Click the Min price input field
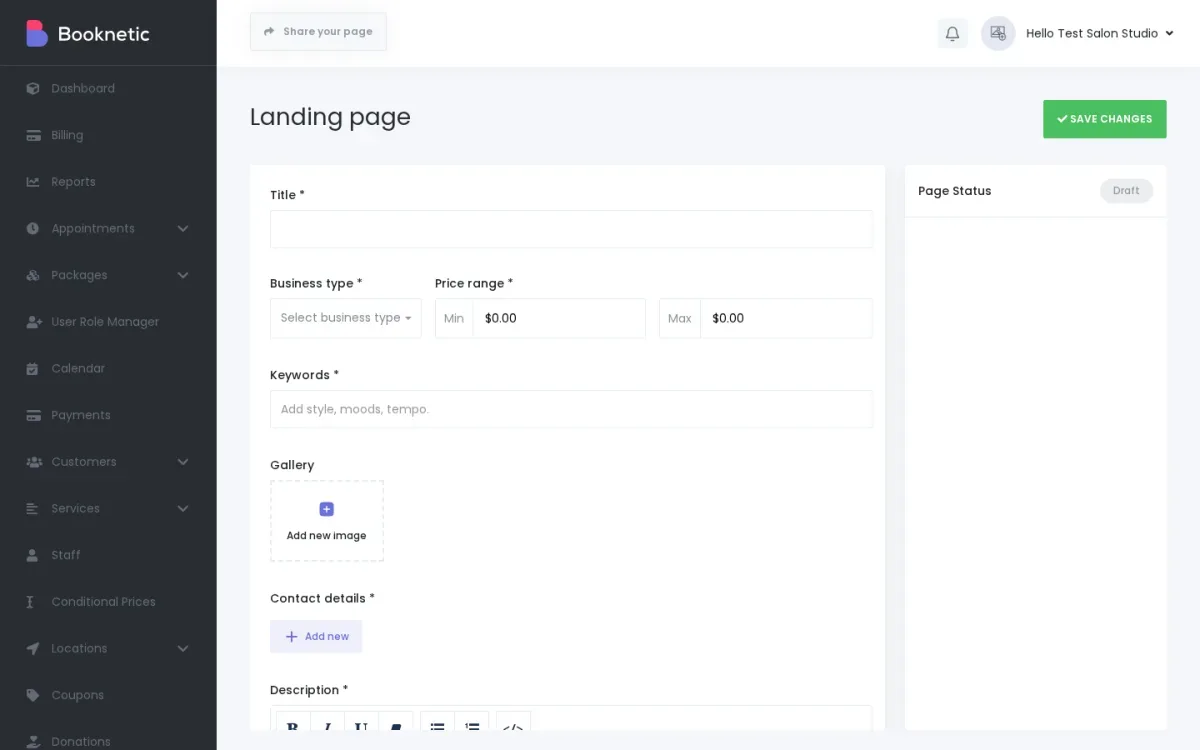1200x750 pixels. coord(559,318)
